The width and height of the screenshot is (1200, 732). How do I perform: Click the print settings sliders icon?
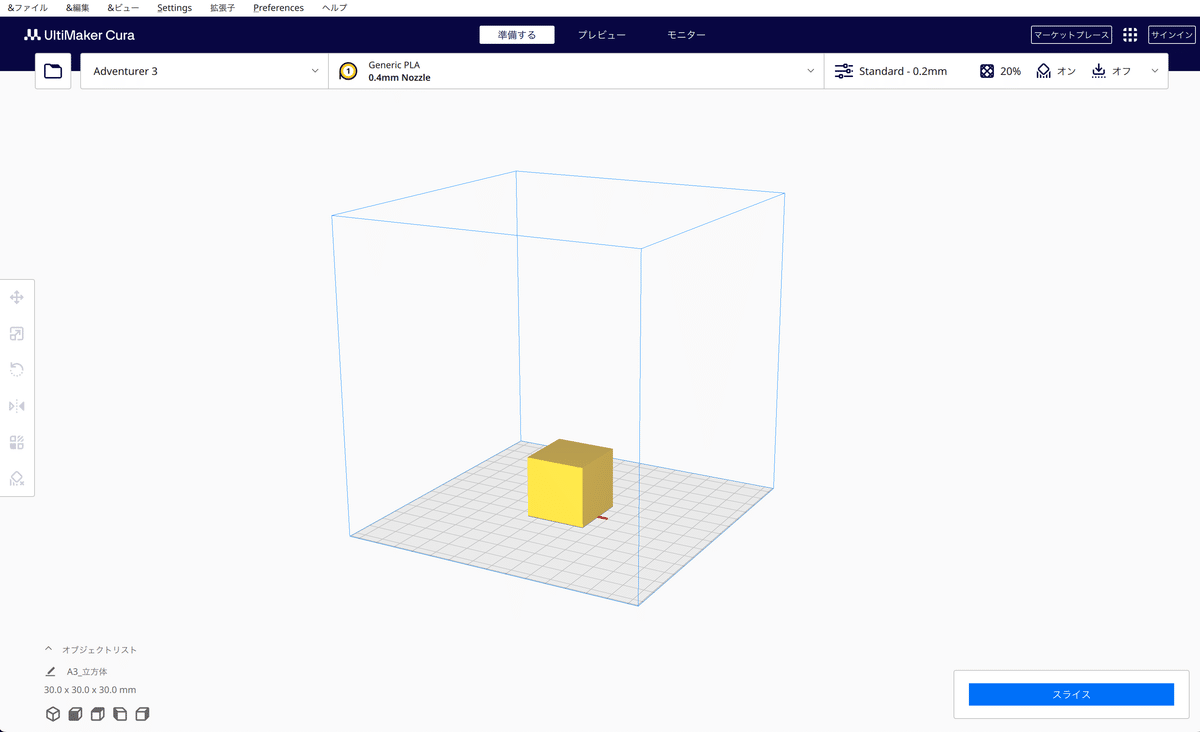coord(844,71)
